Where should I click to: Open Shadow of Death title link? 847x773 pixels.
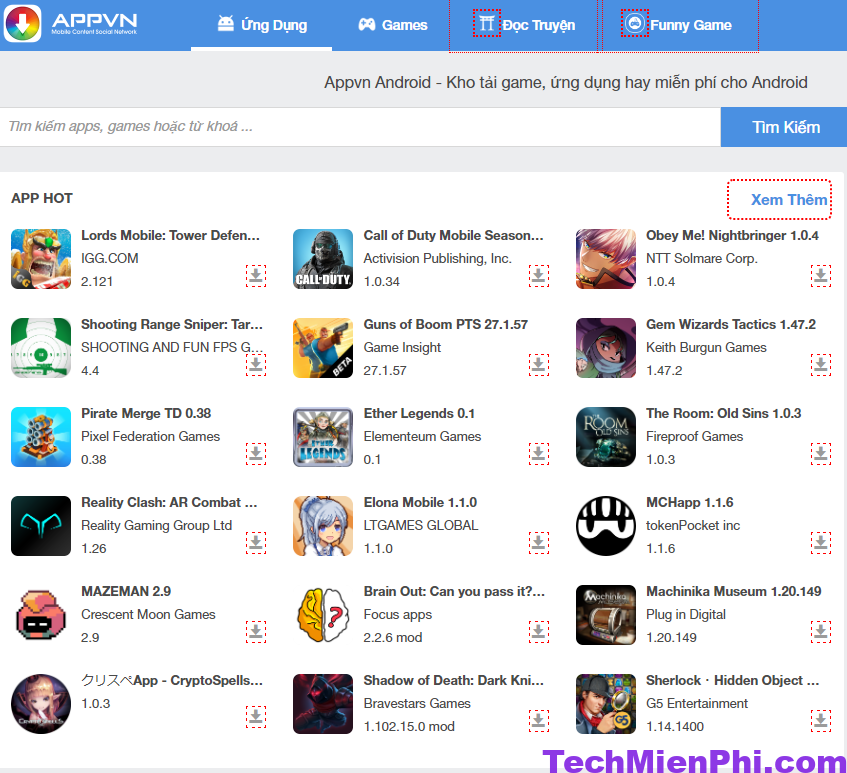coord(453,680)
